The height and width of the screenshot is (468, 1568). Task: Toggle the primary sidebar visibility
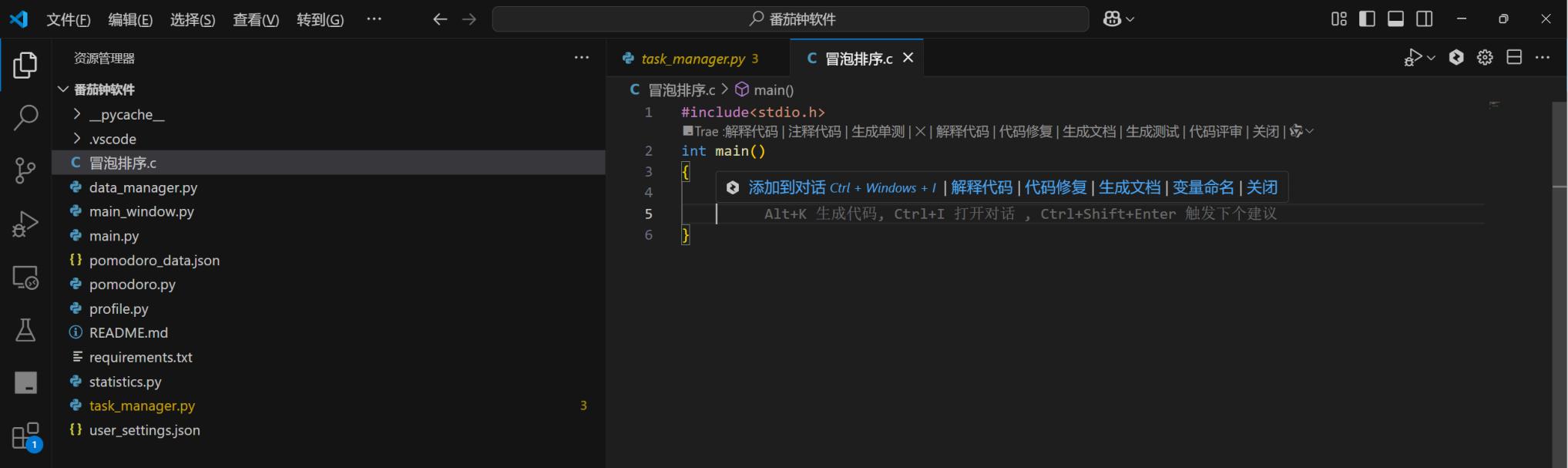click(x=1367, y=19)
